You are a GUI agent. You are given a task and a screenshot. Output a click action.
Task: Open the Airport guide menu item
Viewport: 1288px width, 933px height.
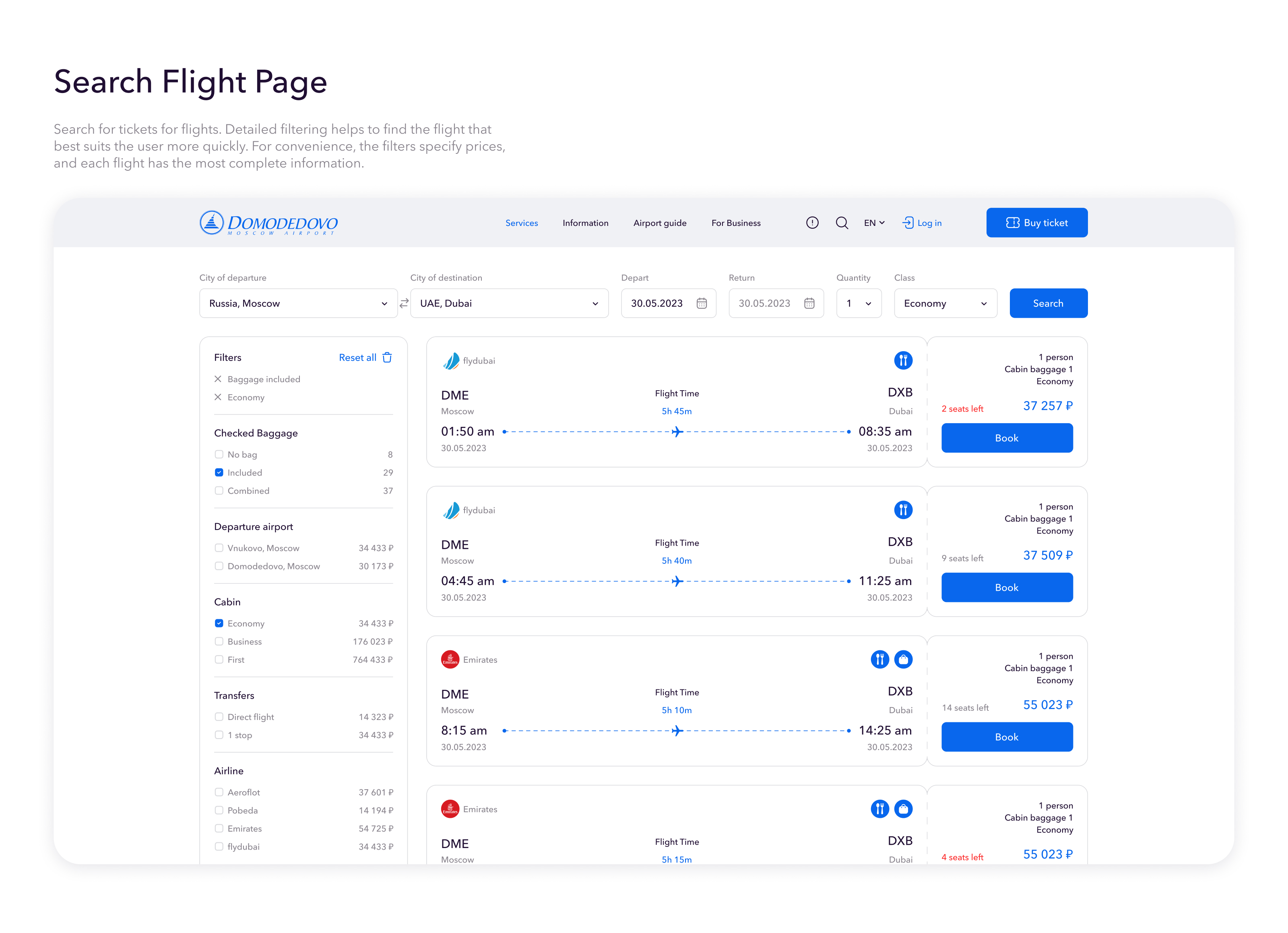coord(660,223)
